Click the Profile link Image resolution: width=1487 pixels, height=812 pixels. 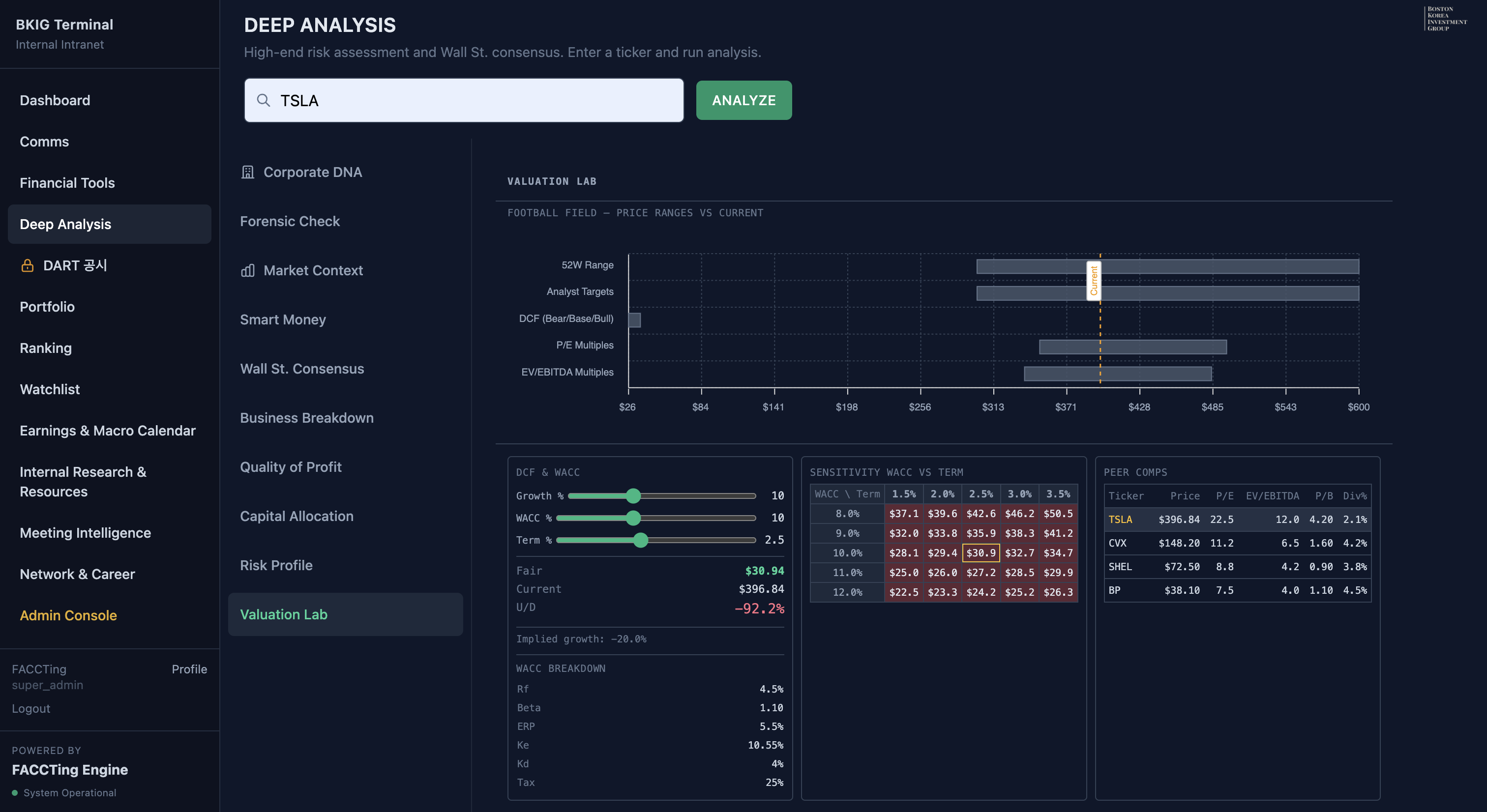[189, 669]
